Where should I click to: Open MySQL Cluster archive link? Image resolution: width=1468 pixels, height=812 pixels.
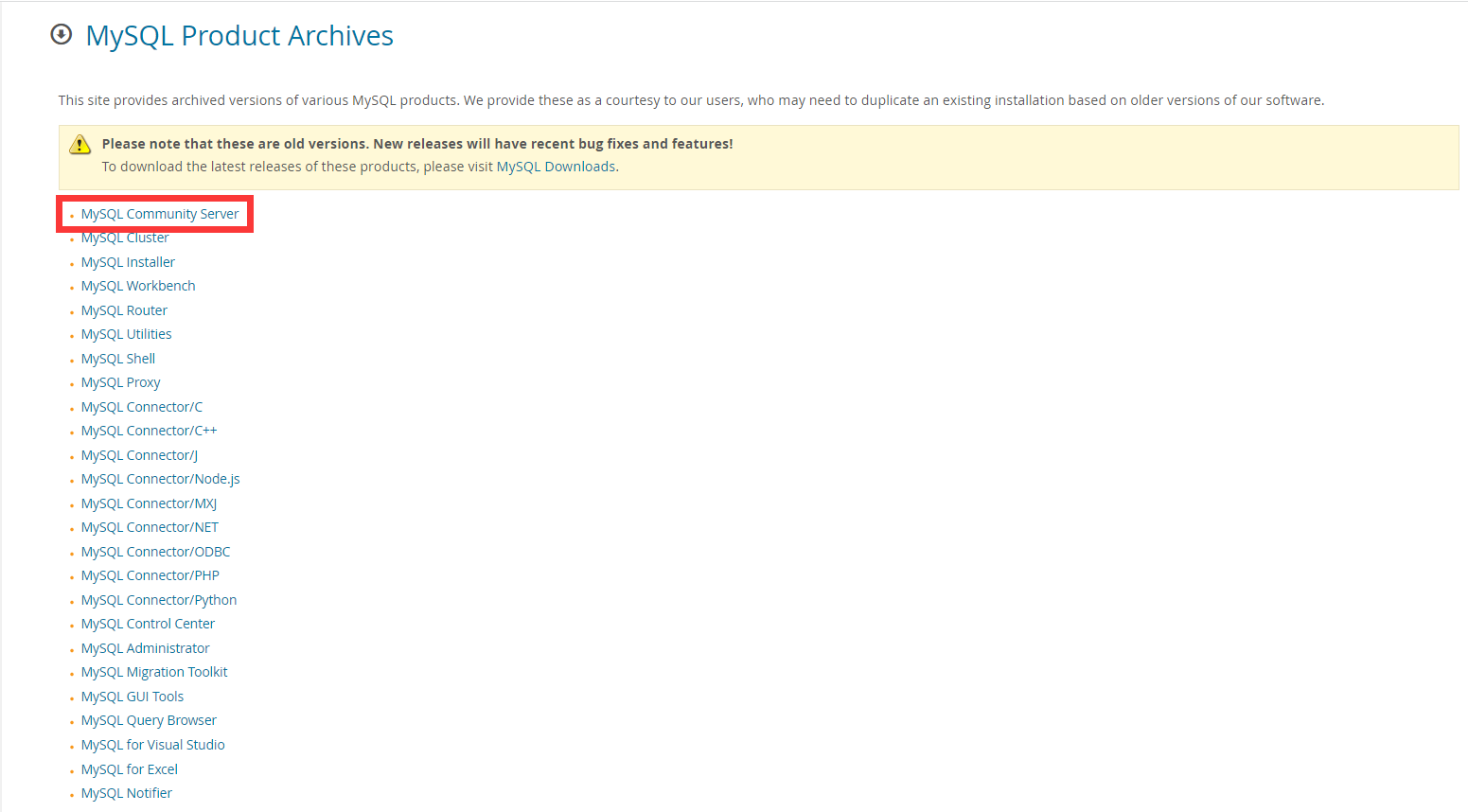(125, 238)
